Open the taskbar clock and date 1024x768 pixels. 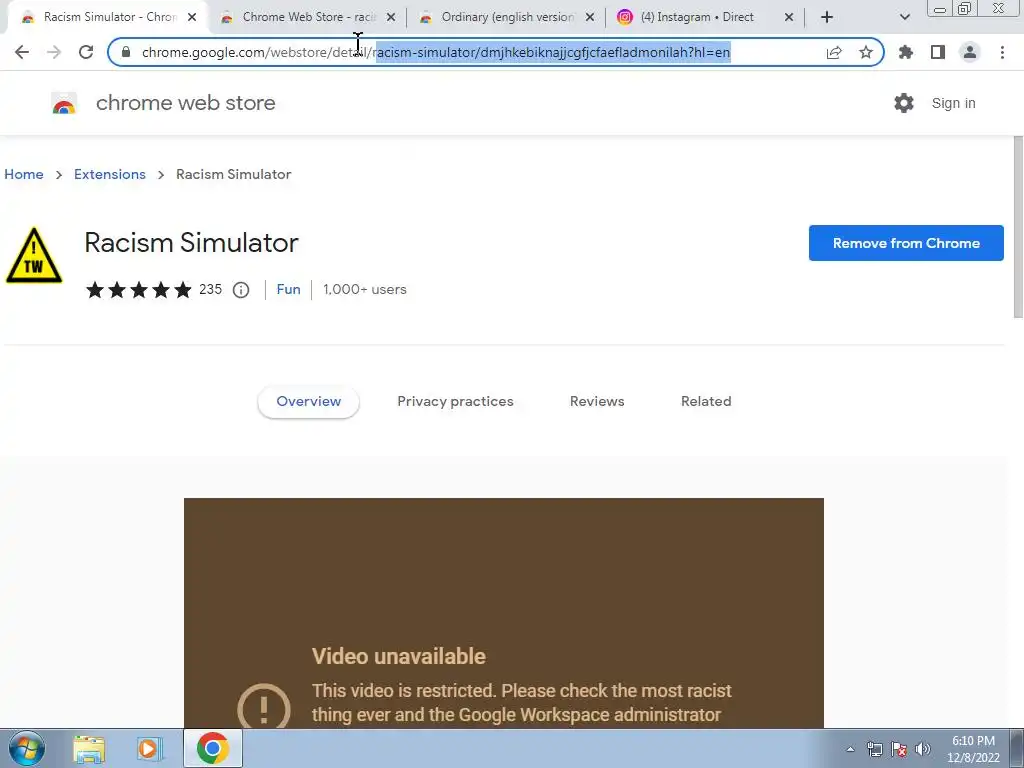(973, 749)
